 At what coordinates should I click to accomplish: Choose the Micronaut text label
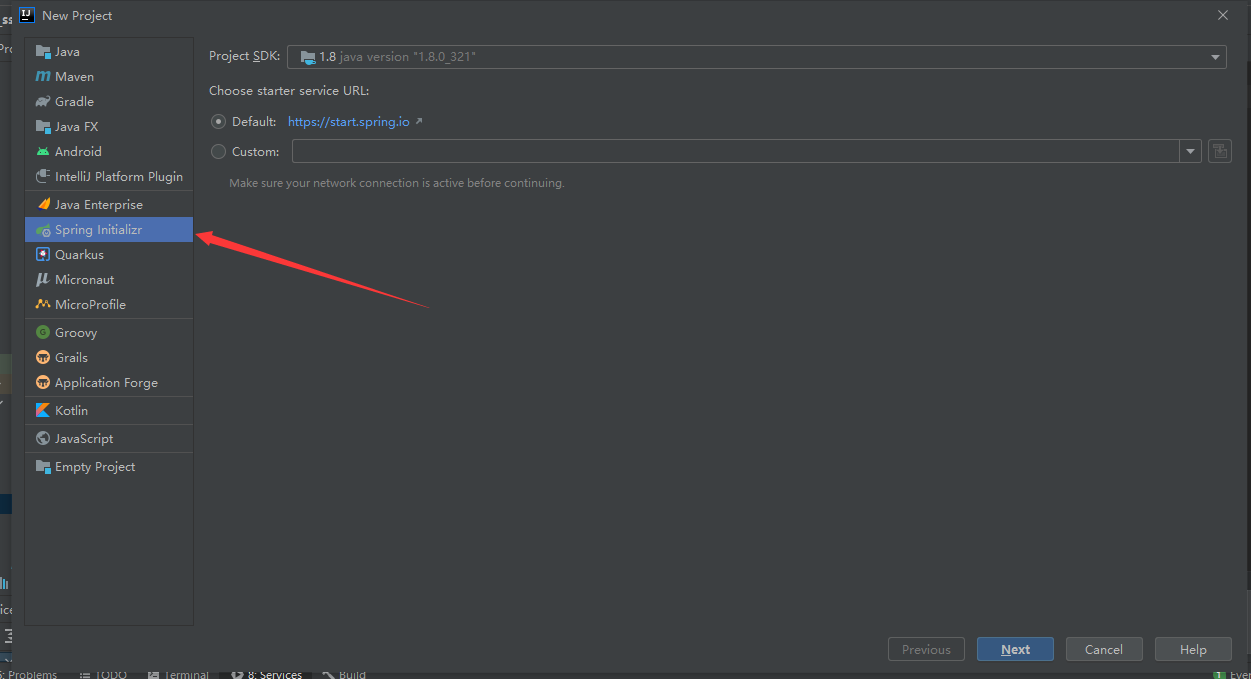coord(85,280)
